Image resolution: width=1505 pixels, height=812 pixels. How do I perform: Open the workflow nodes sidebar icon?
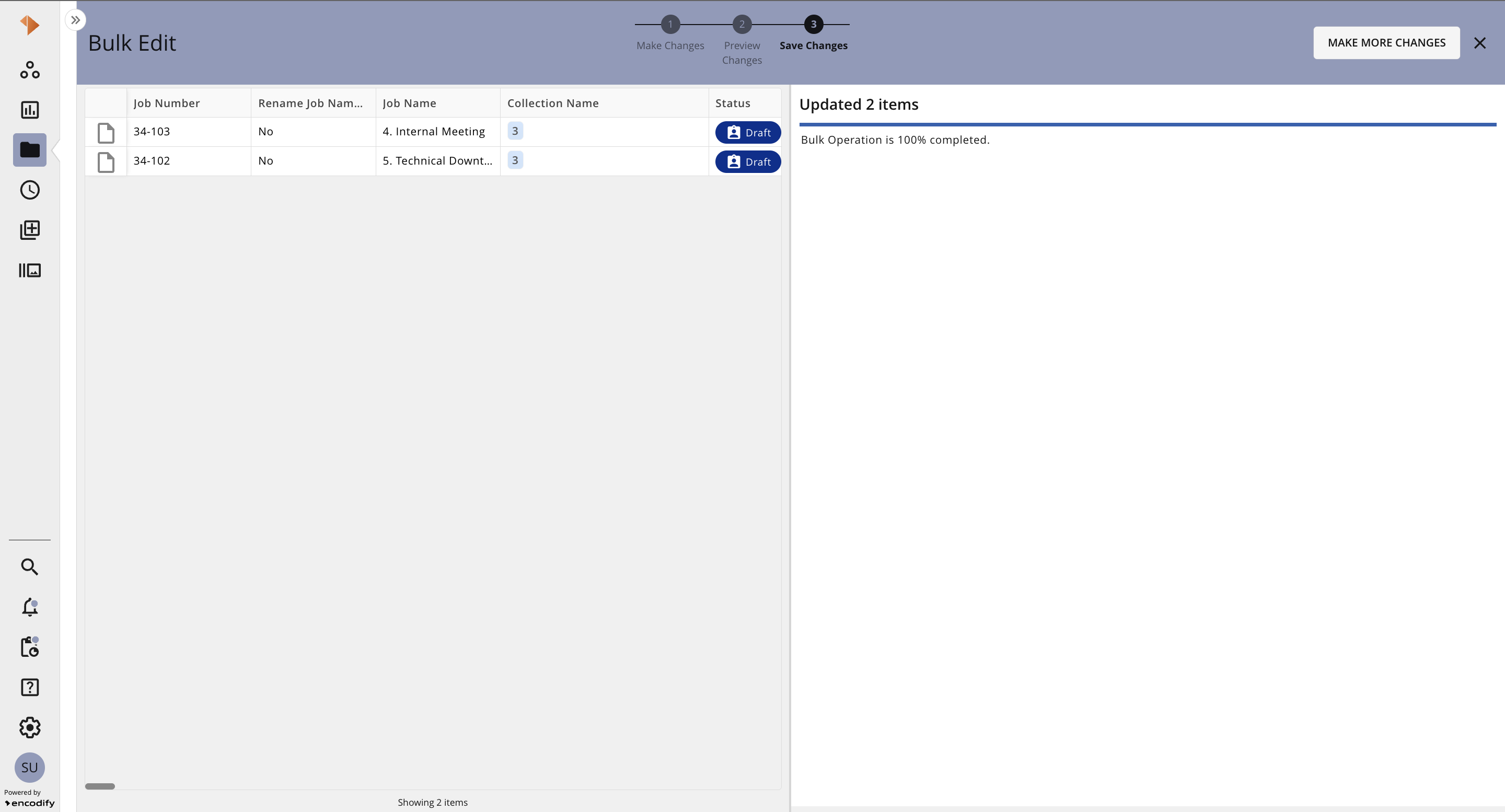30,70
